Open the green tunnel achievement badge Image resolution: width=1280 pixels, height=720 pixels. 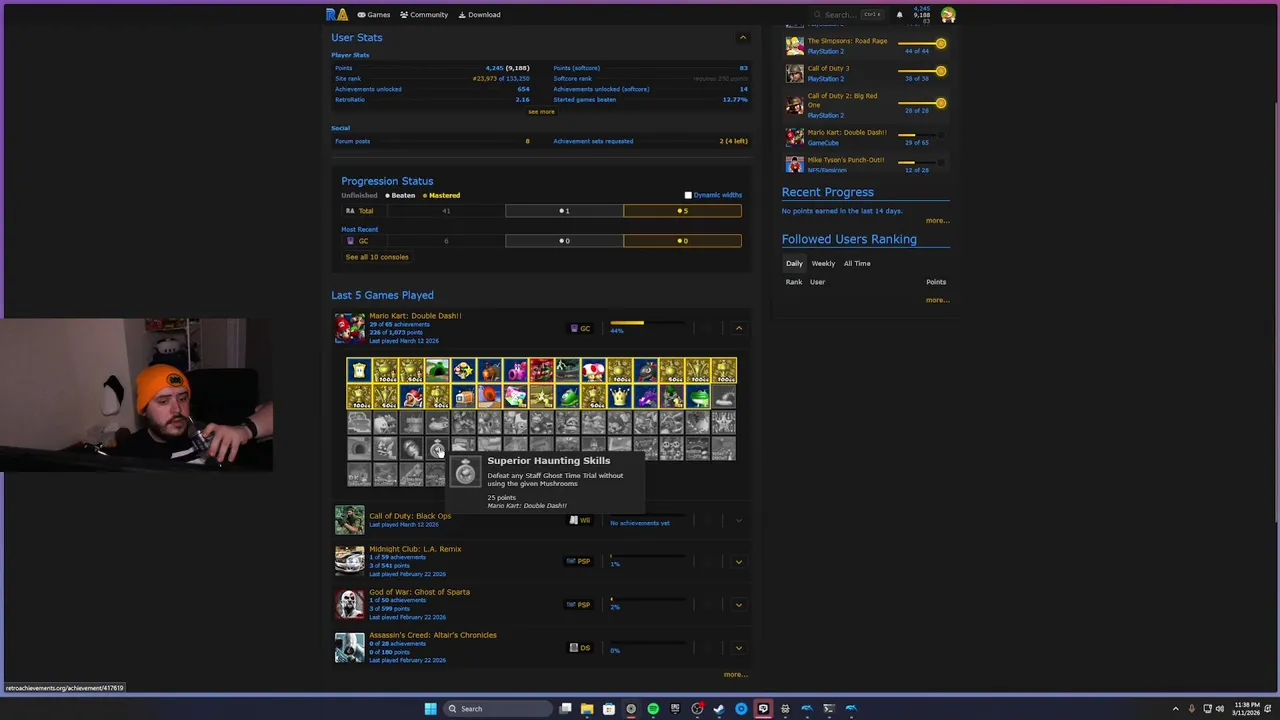(437, 371)
